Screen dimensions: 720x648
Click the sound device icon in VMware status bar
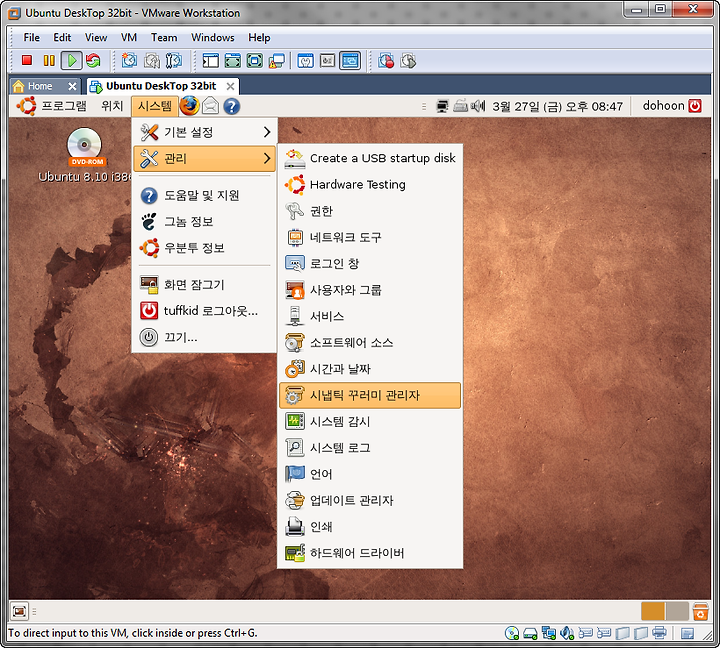(x=568, y=633)
